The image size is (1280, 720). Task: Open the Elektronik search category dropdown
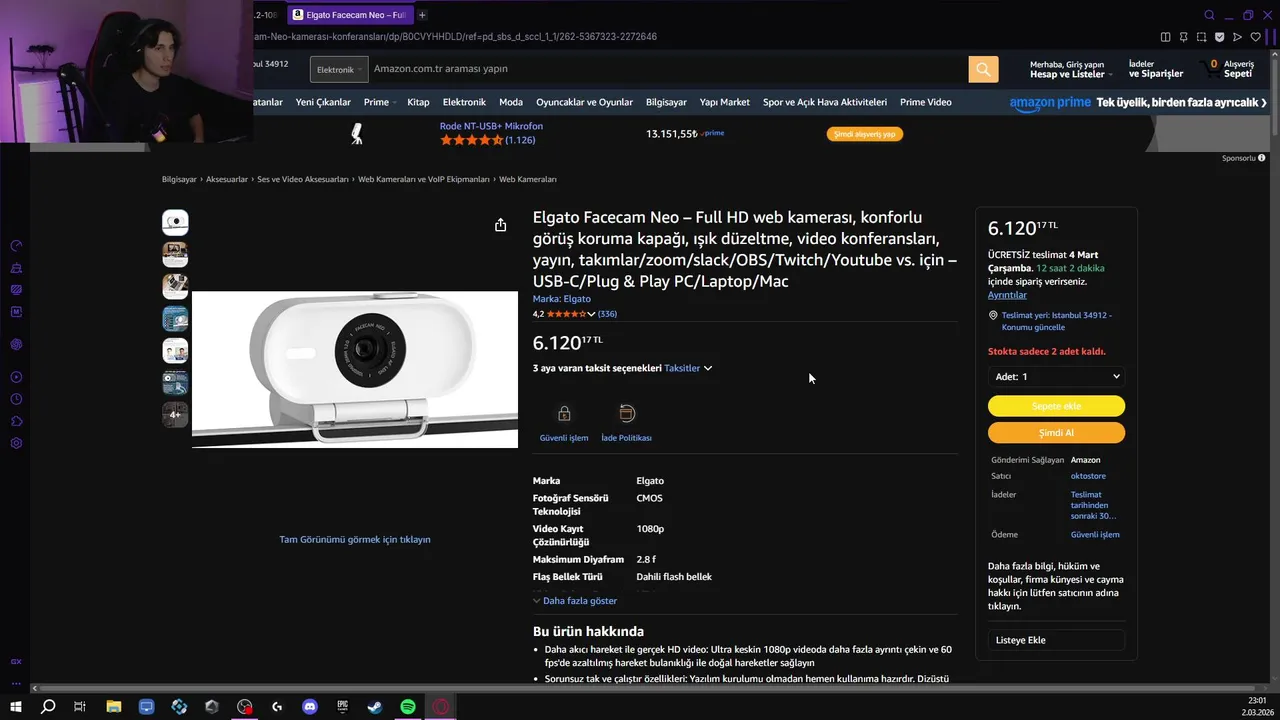(x=339, y=69)
